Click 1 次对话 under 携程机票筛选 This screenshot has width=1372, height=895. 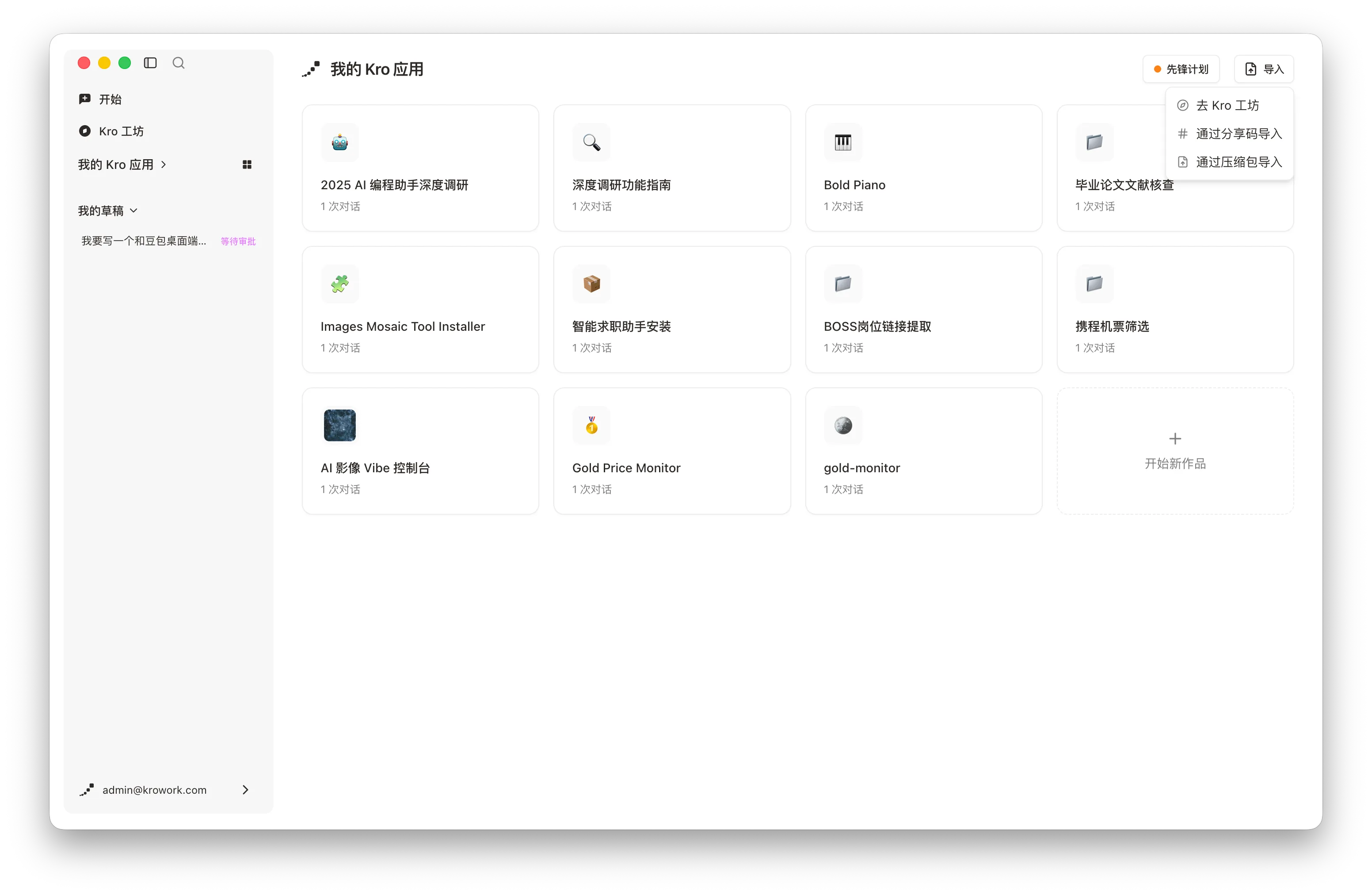coord(1095,348)
